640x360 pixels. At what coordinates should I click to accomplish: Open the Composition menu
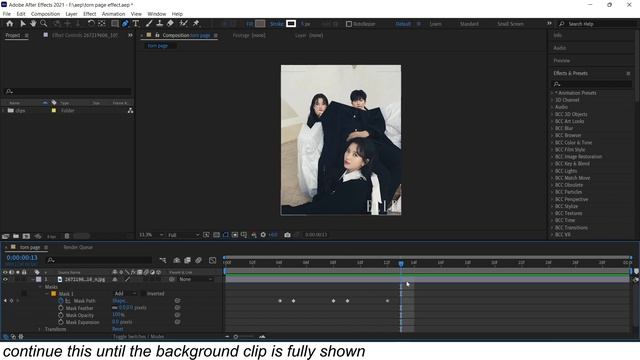[x=45, y=14]
